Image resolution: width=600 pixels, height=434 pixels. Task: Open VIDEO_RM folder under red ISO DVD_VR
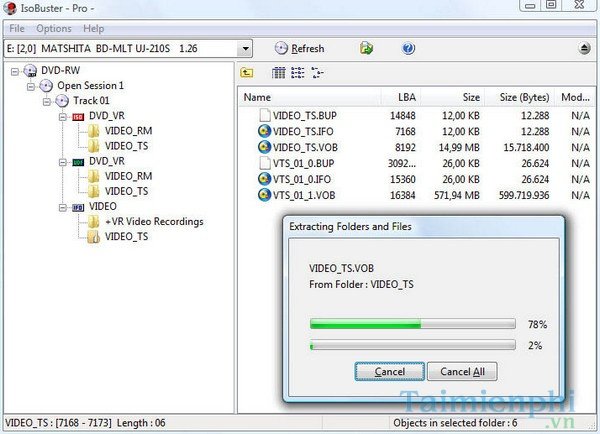click(x=129, y=131)
